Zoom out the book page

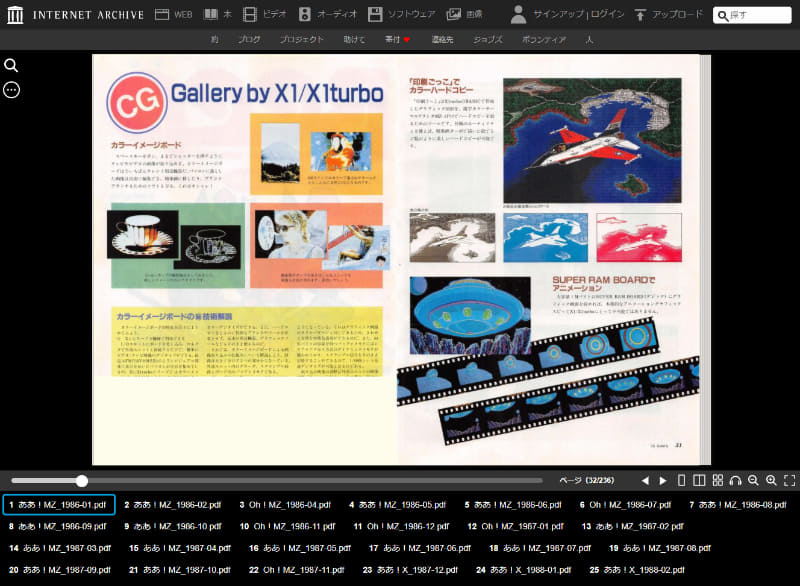753,480
